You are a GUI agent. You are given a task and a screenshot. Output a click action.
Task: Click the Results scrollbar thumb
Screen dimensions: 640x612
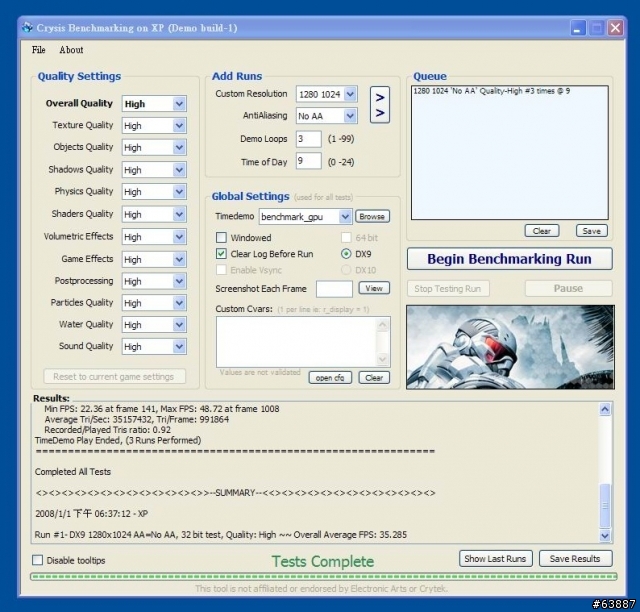coord(605,505)
